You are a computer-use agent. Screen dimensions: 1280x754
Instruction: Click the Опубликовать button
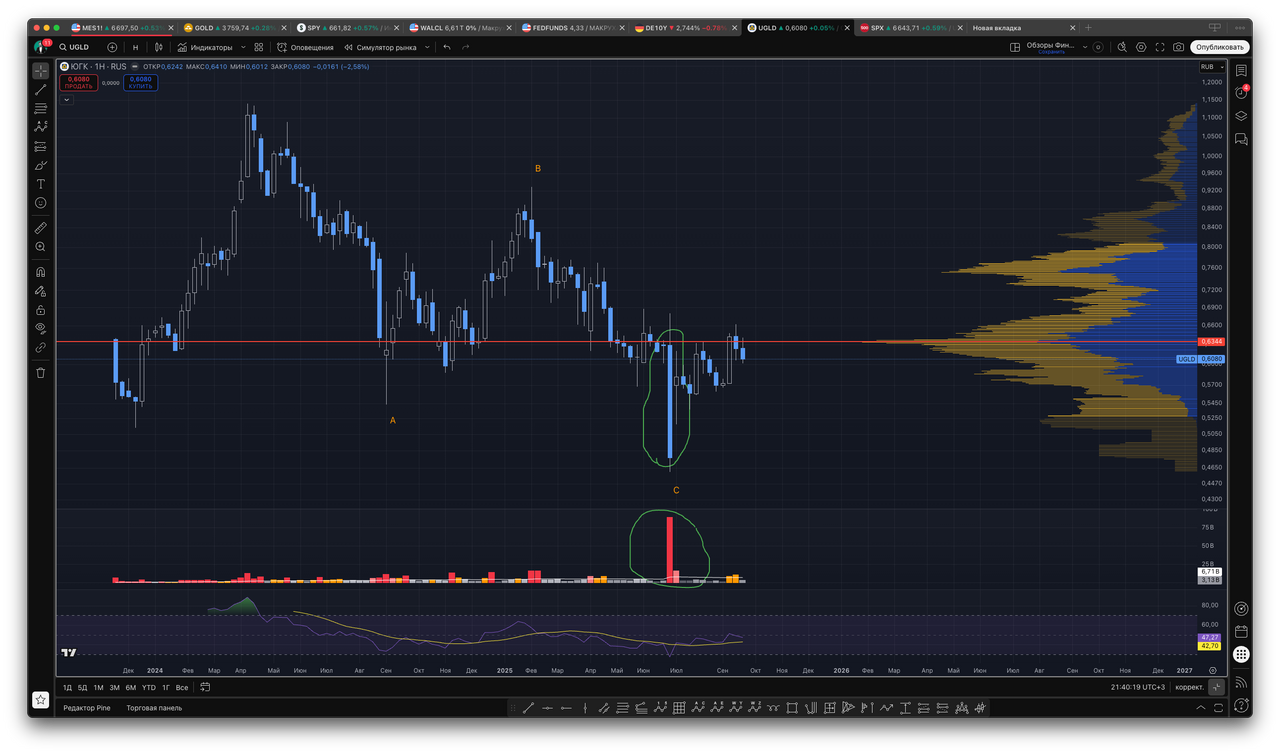1219,47
